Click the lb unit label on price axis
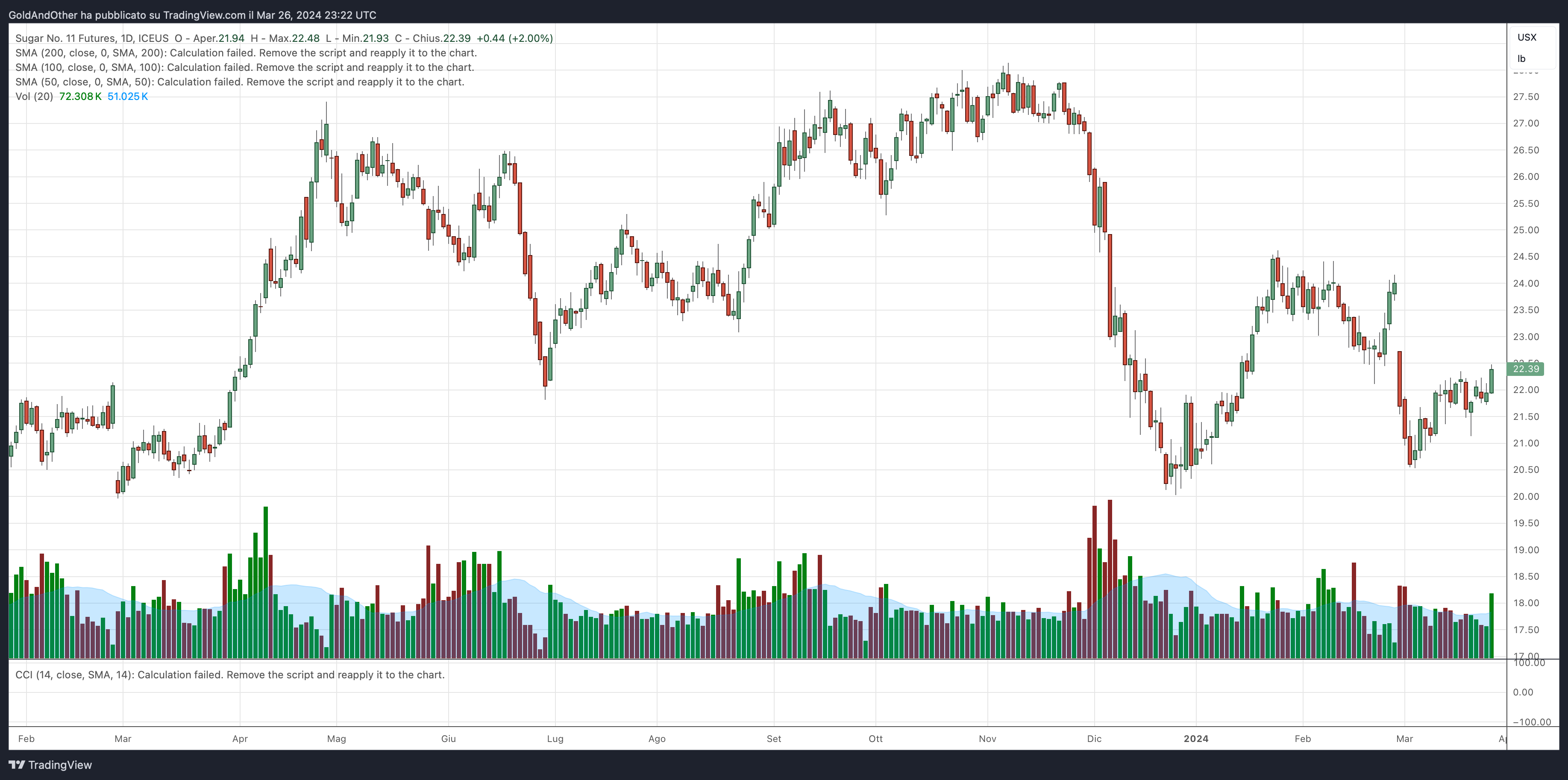The image size is (1568, 780). [1521, 59]
